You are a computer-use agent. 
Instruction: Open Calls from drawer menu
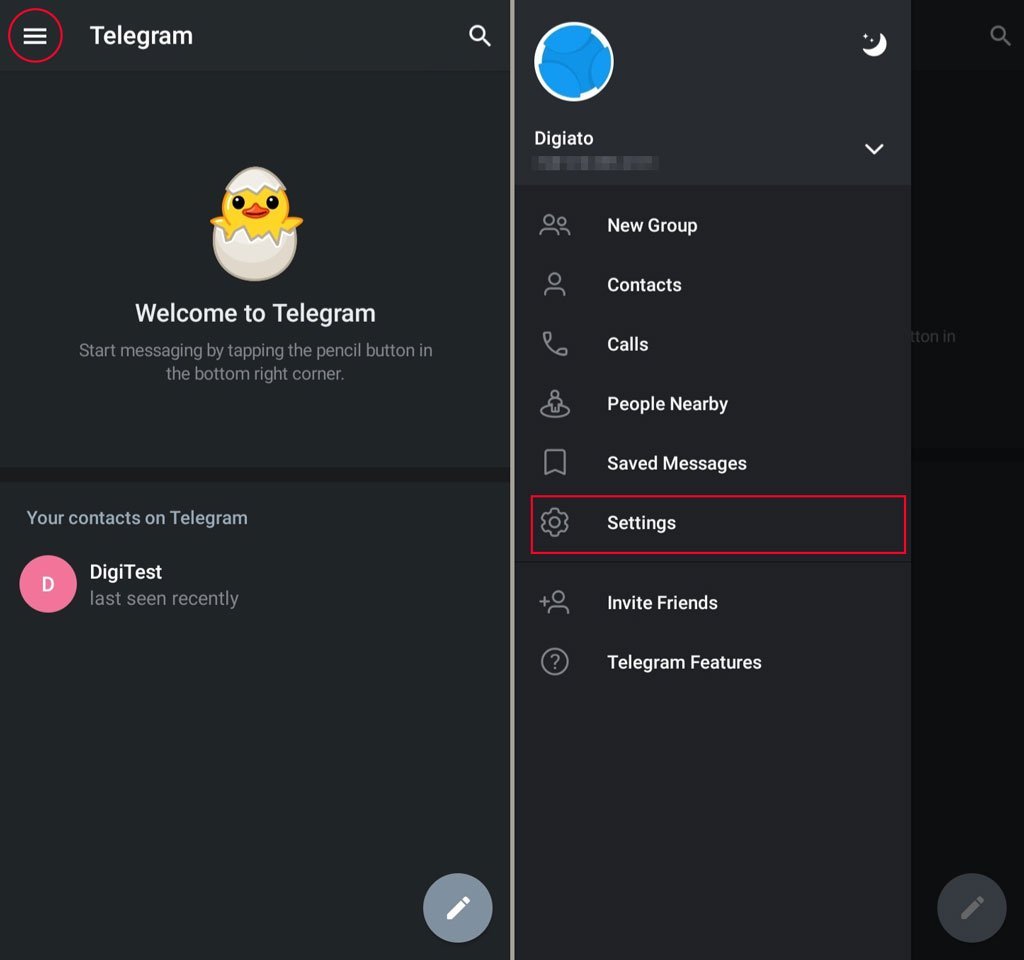click(712, 344)
